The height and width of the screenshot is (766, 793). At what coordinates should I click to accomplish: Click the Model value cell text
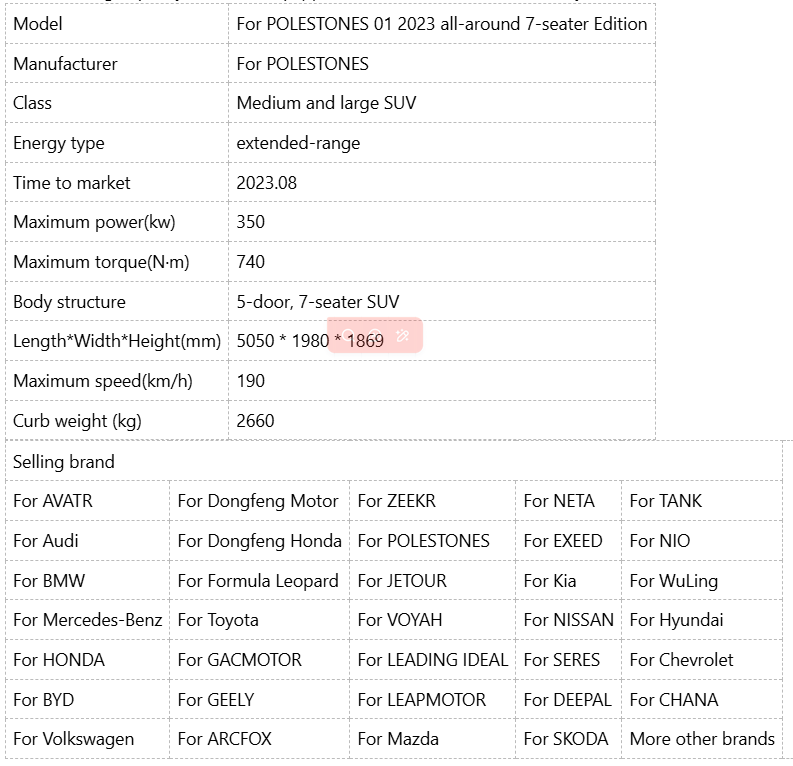(x=441, y=24)
